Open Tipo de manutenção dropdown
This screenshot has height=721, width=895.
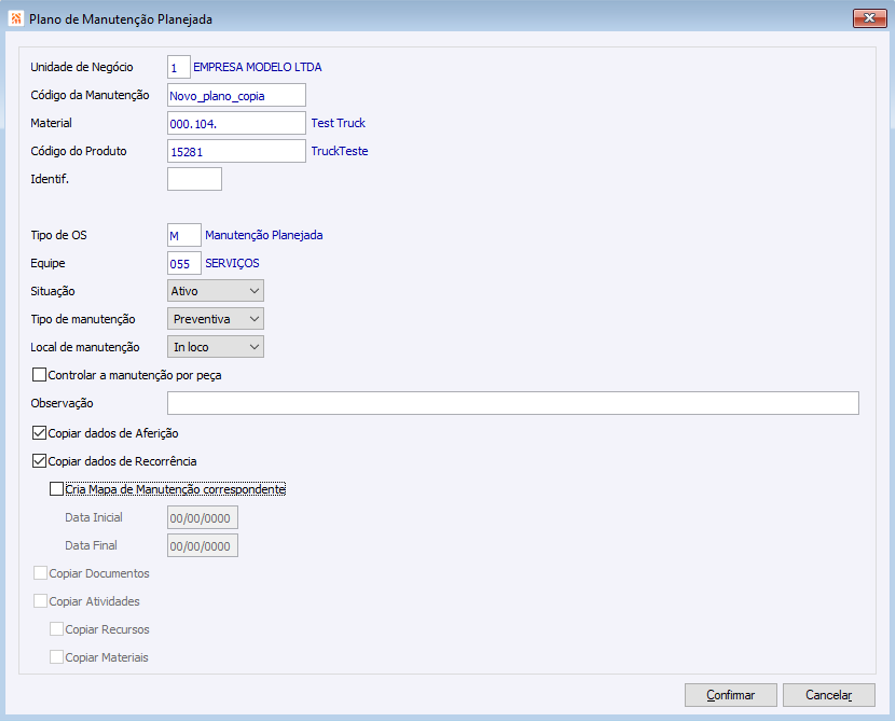pyautogui.click(x=215, y=319)
